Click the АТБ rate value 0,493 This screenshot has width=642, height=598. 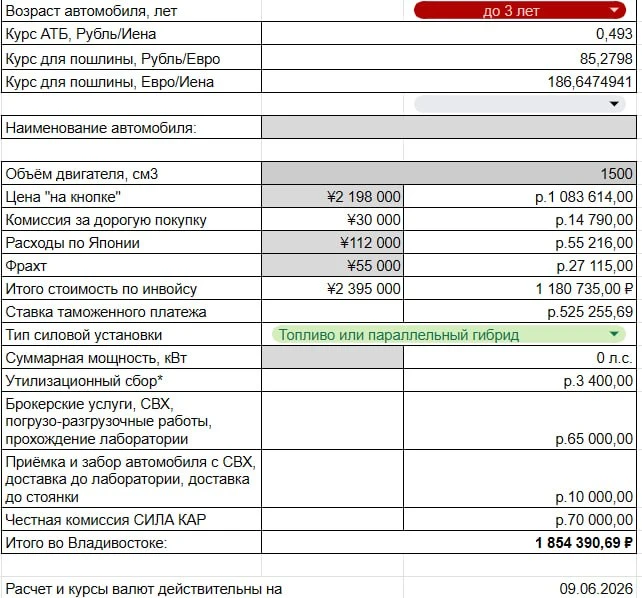(x=449, y=34)
